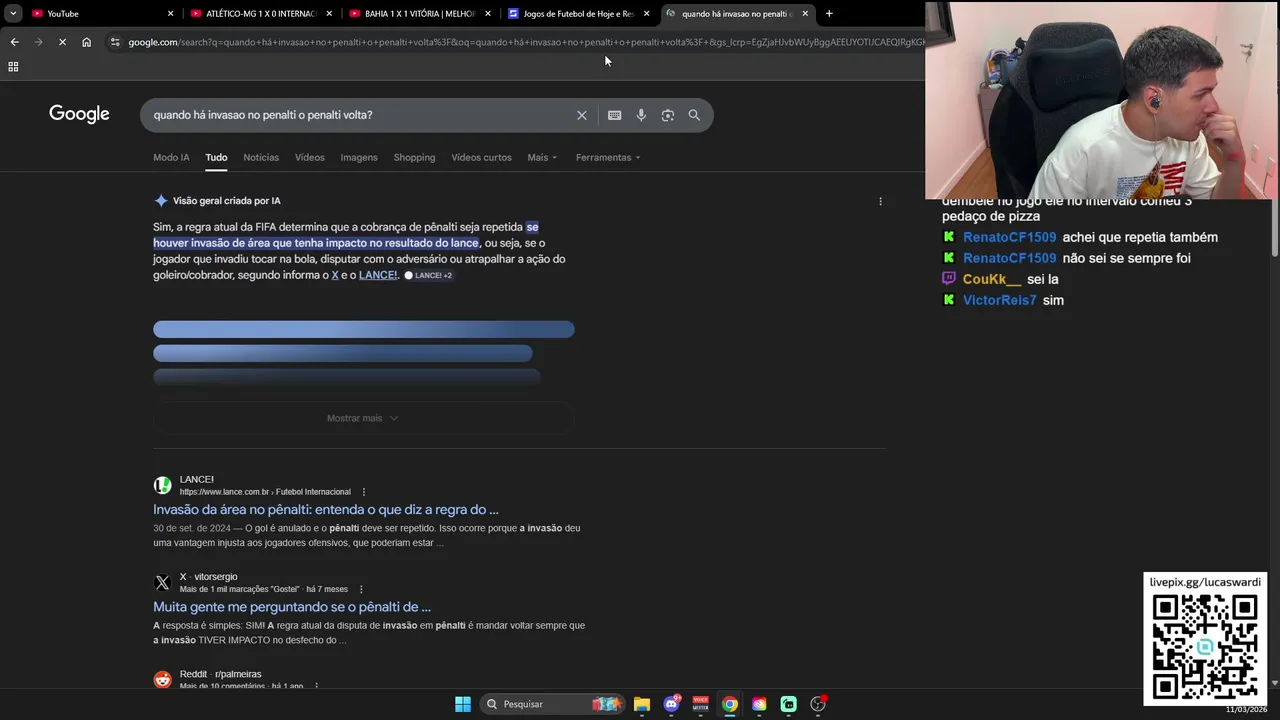View site info icon in address bar
The width and height of the screenshot is (1280, 720).
tap(115, 42)
